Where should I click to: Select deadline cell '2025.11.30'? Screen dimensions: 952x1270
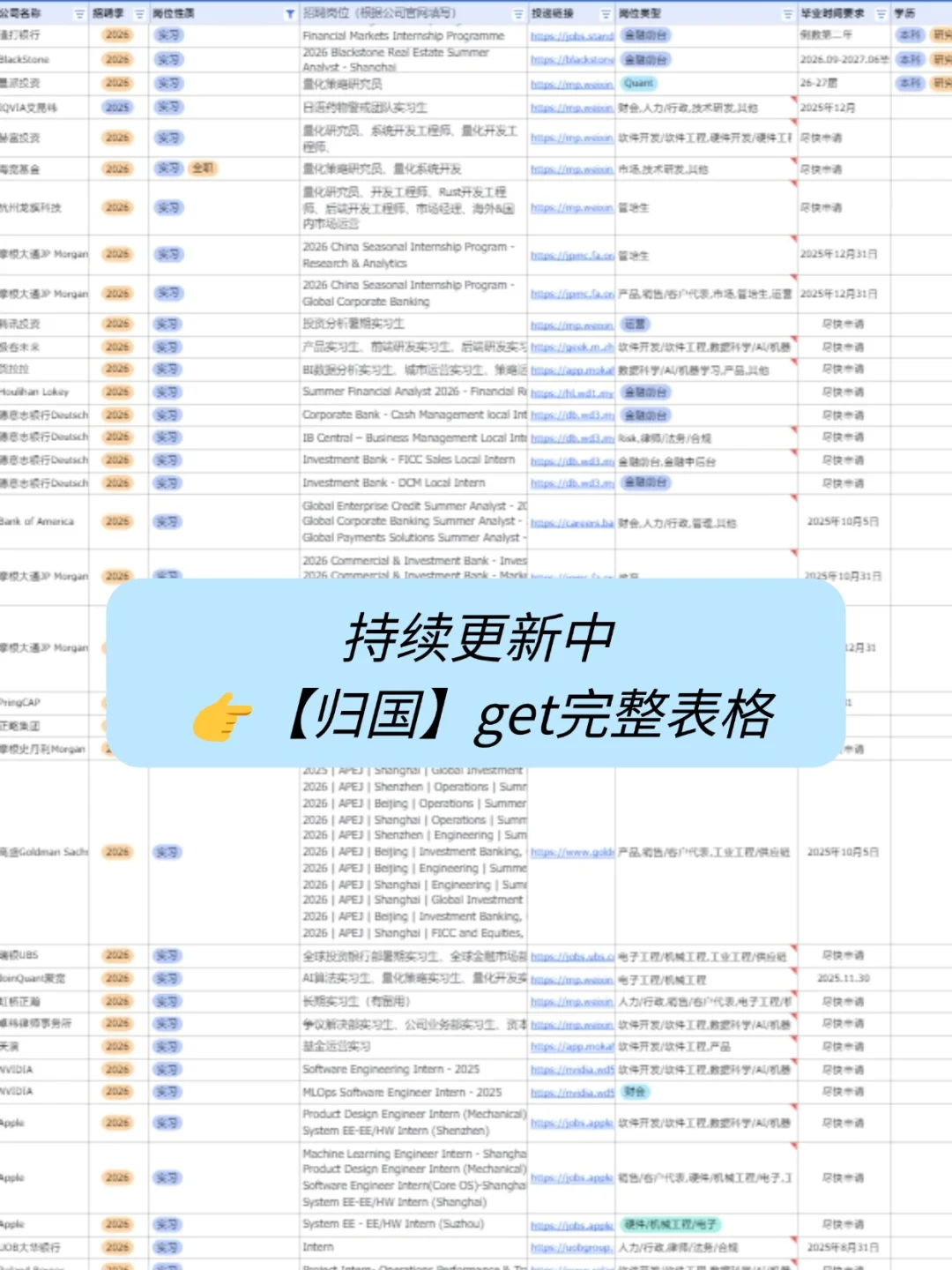[x=843, y=978]
